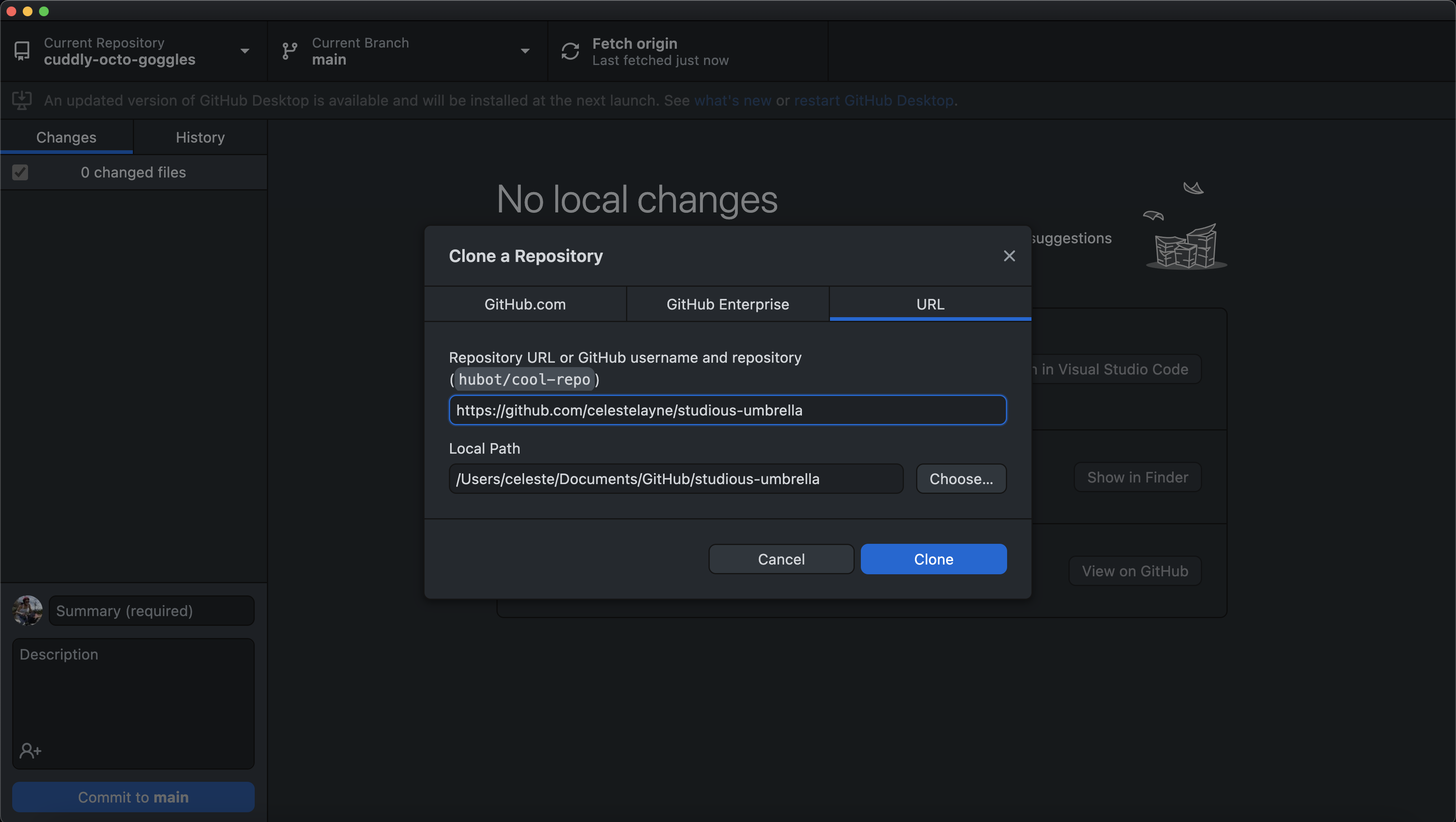Click the Local Path input field
Image resolution: width=1456 pixels, height=822 pixels.
[676, 478]
